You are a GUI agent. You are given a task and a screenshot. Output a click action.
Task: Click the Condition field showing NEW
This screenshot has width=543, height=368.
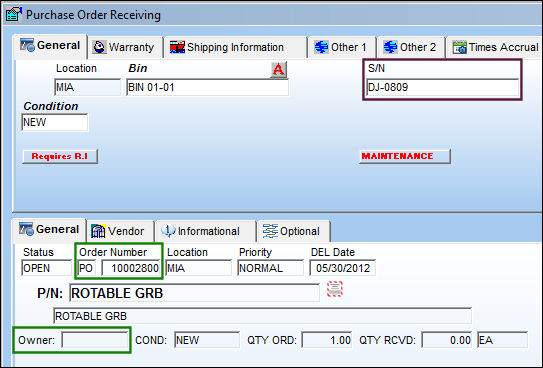click(55, 122)
